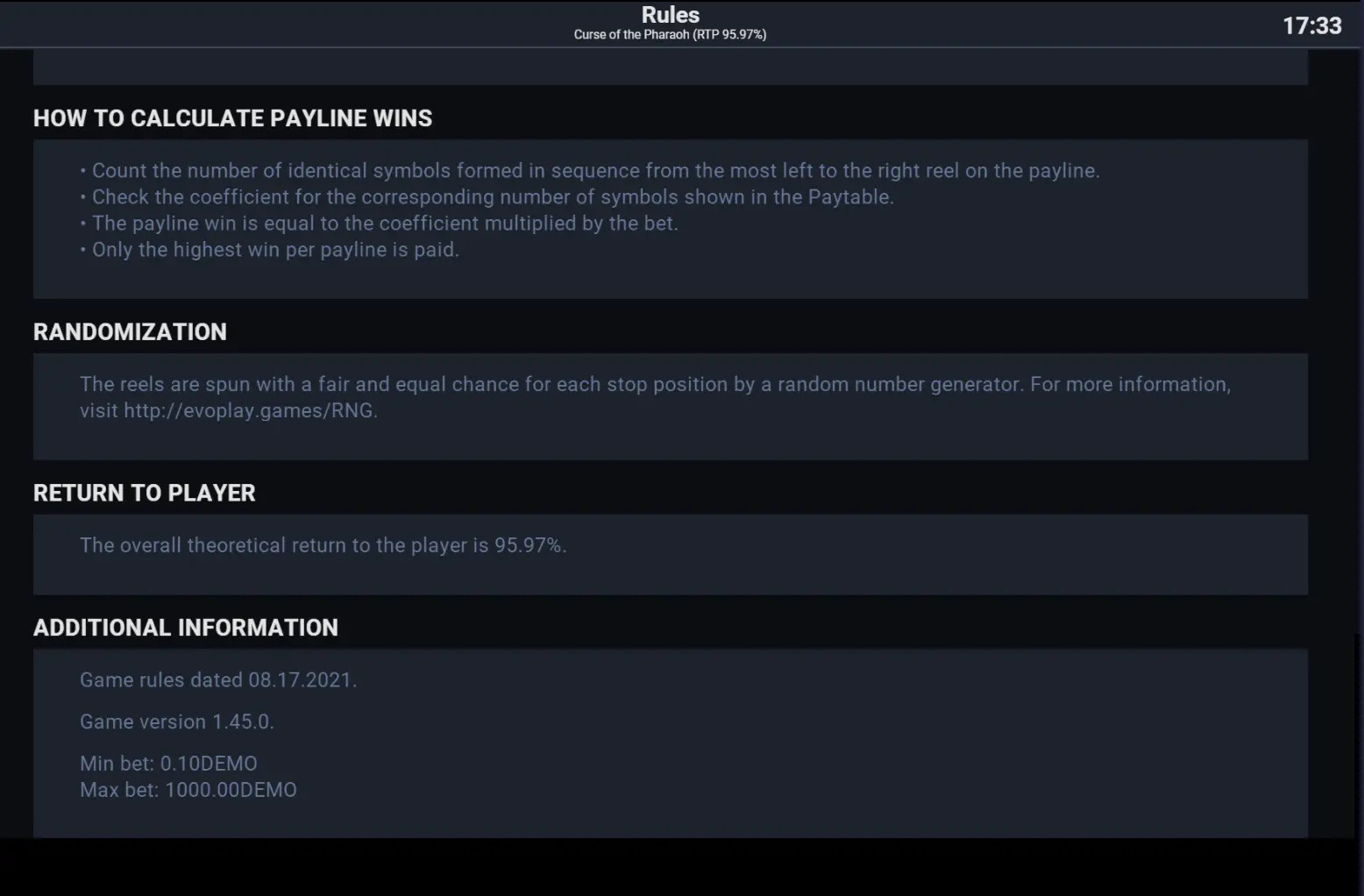
Task: Click the Randomization section heading
Action: pos(130,332)
